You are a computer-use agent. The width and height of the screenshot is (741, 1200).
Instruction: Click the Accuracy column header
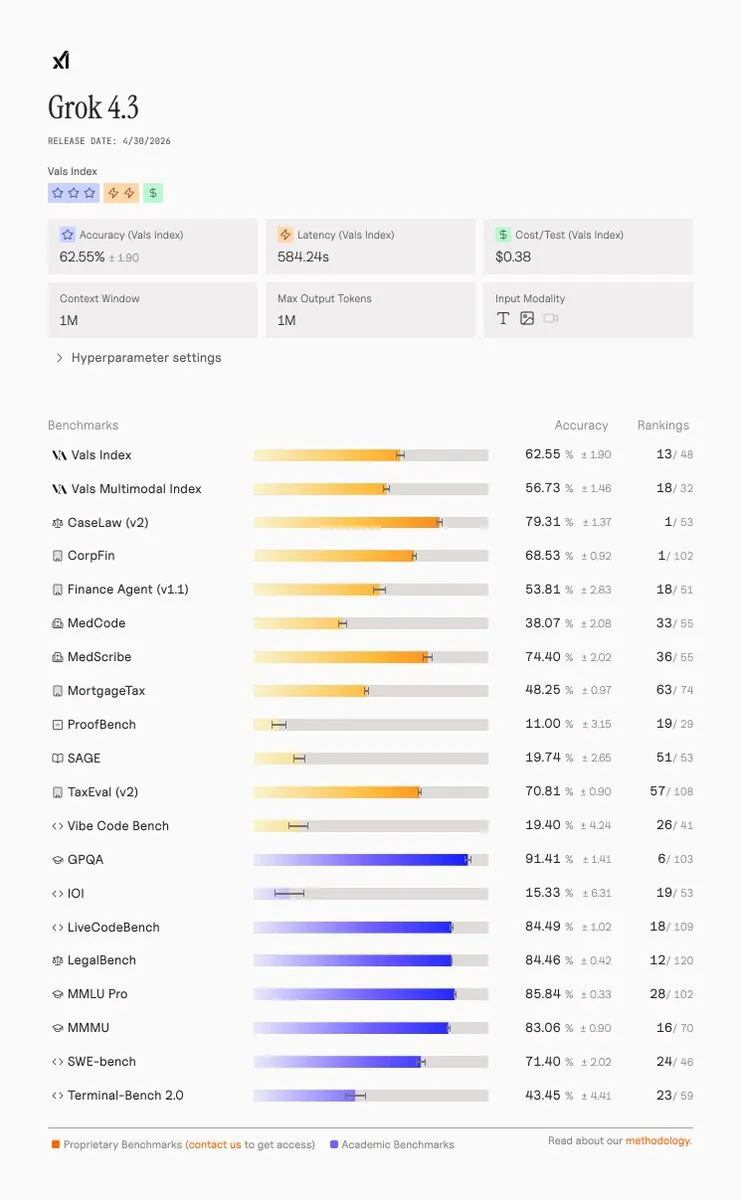click(x=581, y=425)
